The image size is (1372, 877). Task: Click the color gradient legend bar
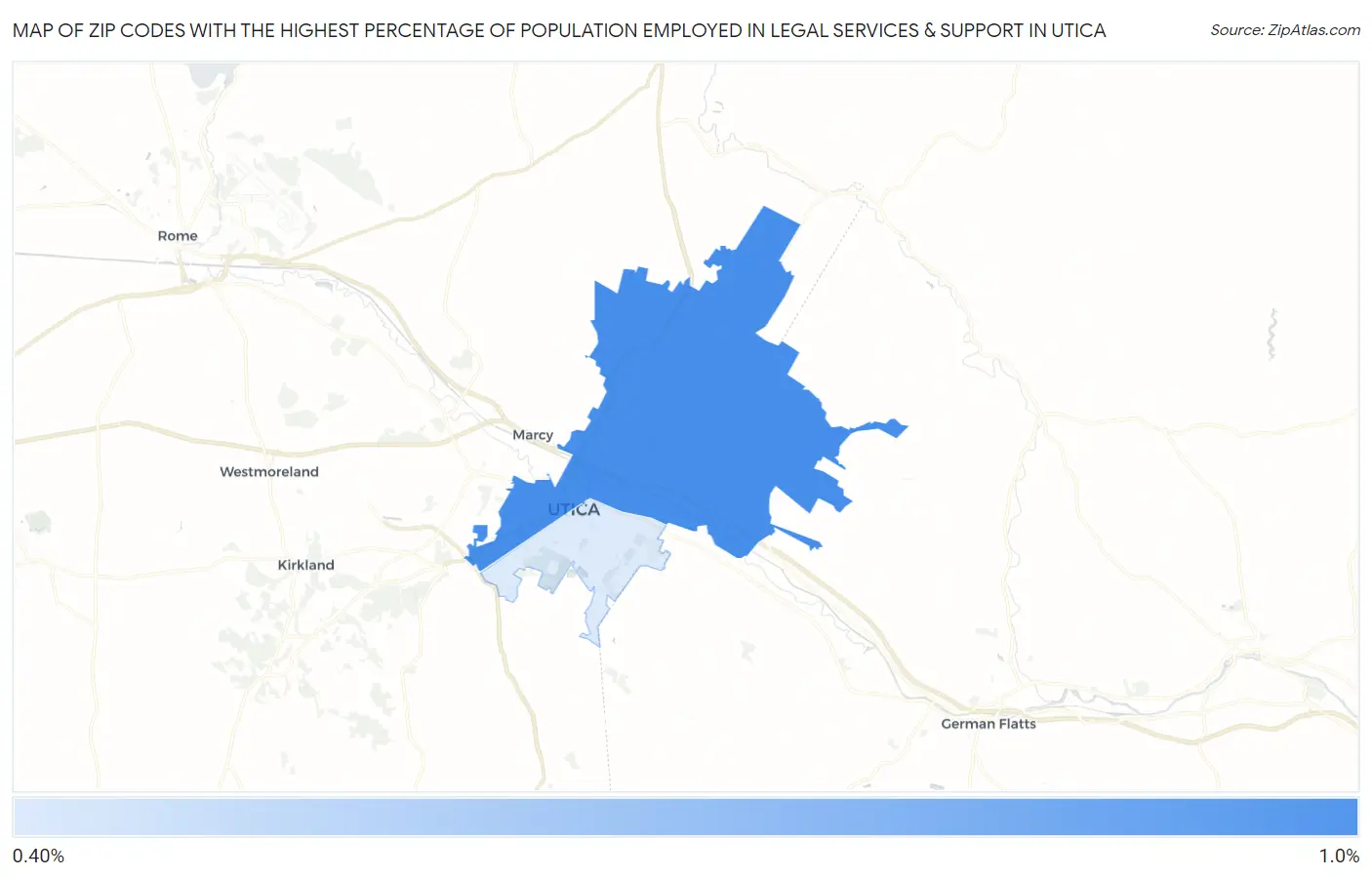coord(686,817)
